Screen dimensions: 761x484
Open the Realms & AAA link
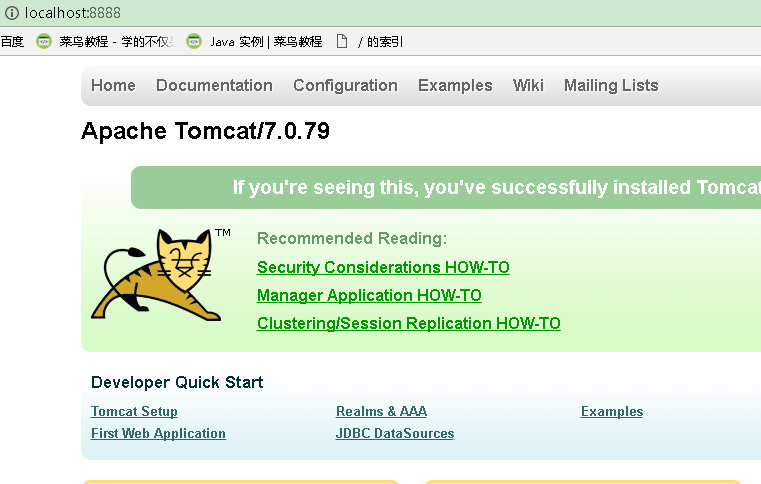(x=381, y=412)
